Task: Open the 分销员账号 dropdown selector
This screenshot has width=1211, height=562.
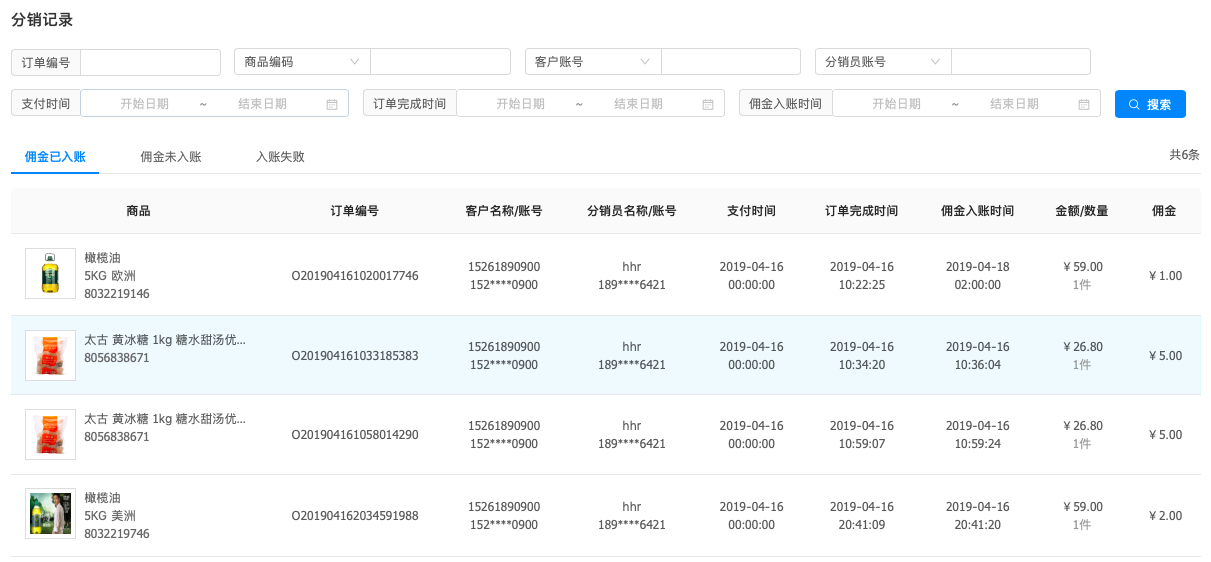Action: point(882,62)
